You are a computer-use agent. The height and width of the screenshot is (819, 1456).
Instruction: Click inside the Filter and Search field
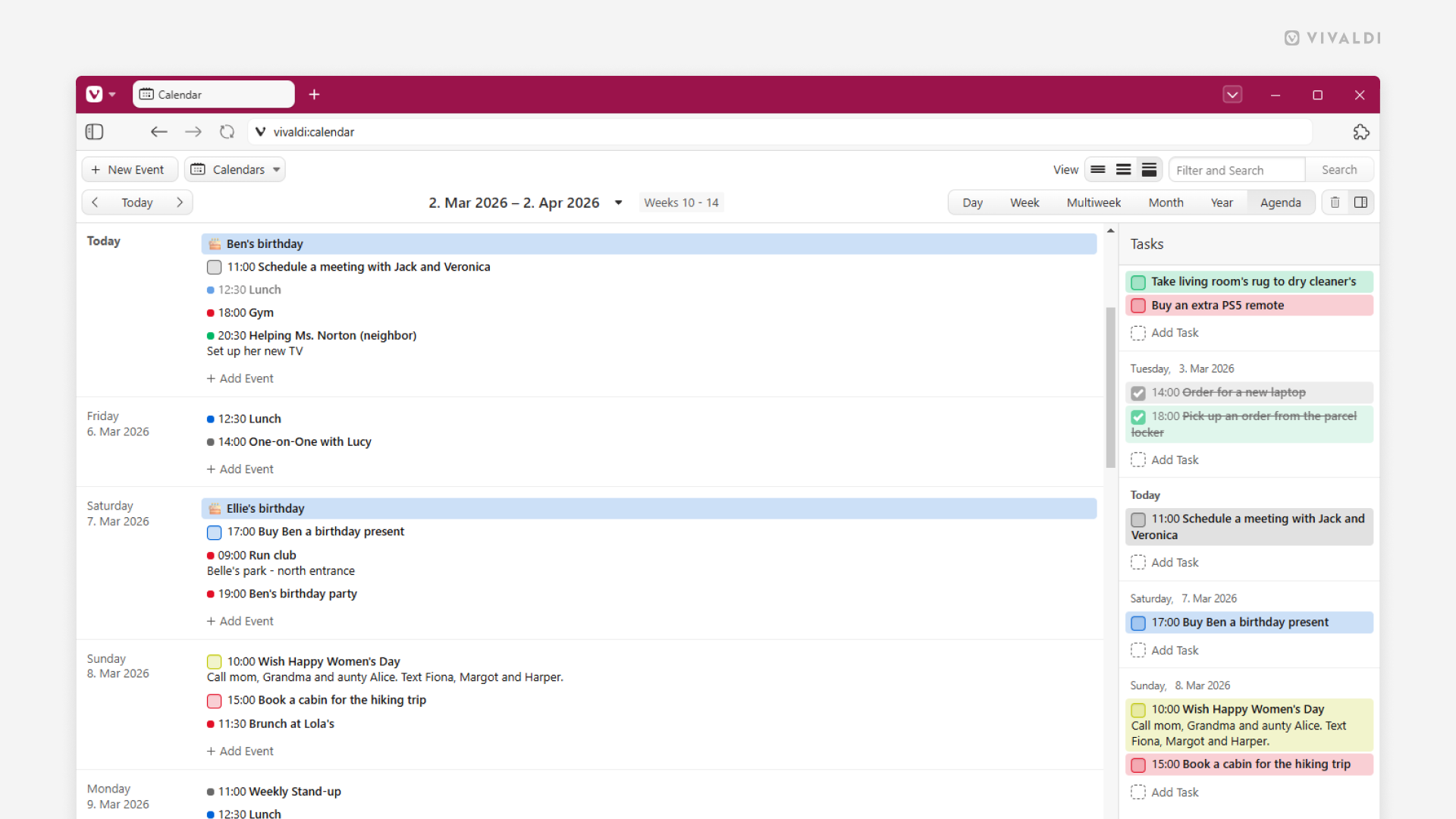(x=1236, y=169)
